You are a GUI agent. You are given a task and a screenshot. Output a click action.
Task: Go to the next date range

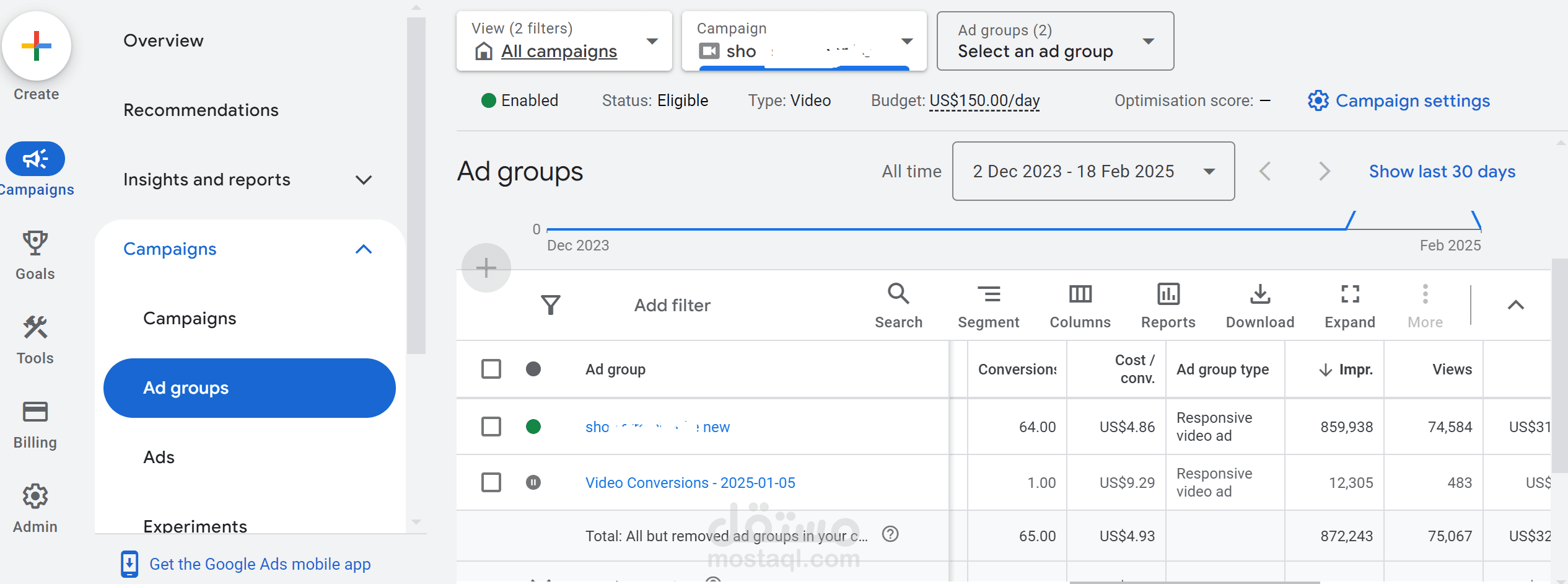(x=1324, y=171)
